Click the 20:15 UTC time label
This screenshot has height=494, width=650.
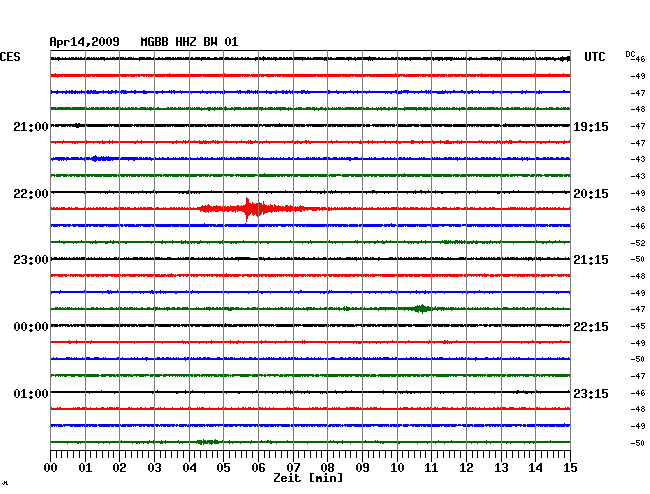[591, 194]
